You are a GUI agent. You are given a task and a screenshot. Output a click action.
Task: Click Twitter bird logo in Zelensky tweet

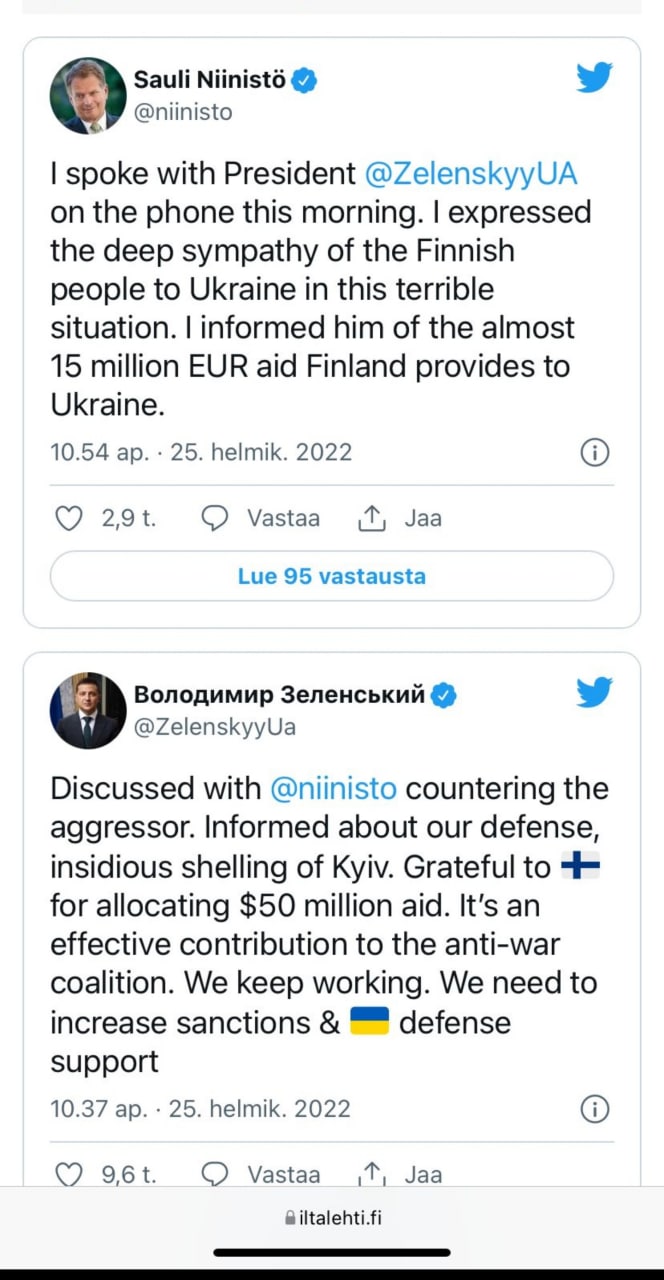(594, 692)
